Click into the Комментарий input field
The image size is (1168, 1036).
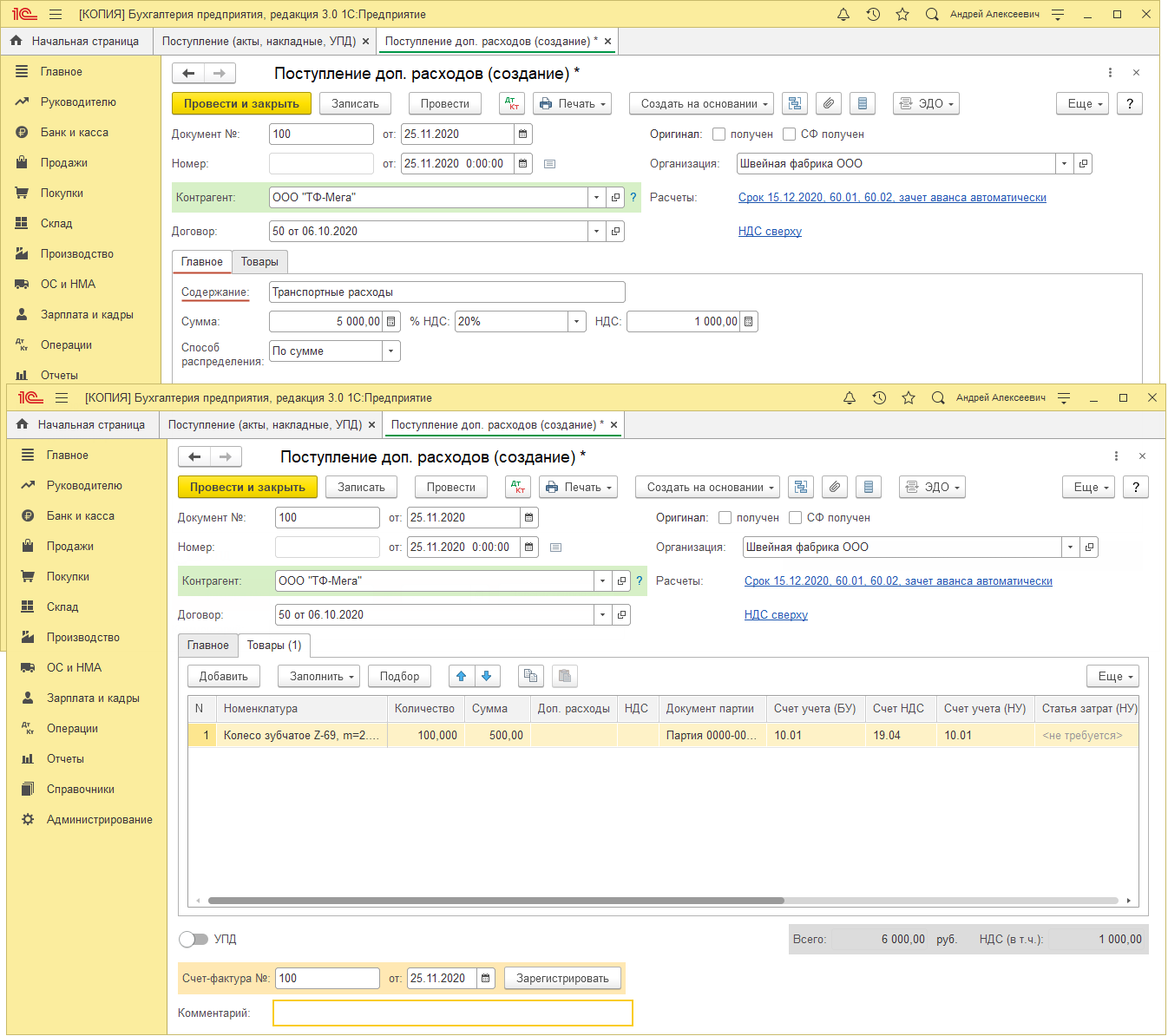452,1013
